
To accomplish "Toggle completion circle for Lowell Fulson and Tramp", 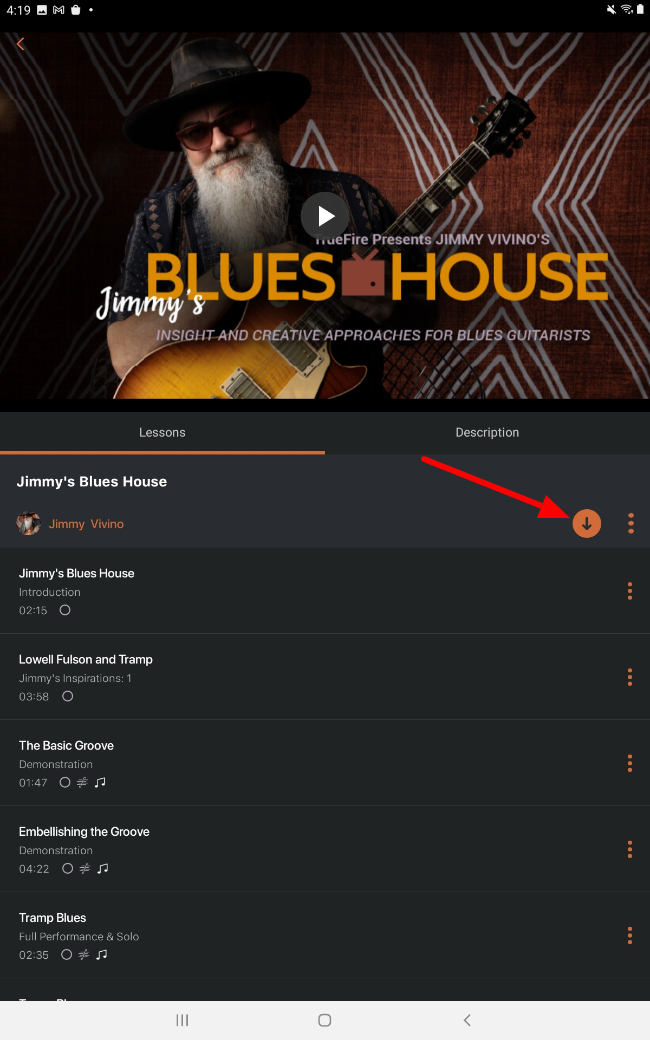I will (x=68, y=696).
